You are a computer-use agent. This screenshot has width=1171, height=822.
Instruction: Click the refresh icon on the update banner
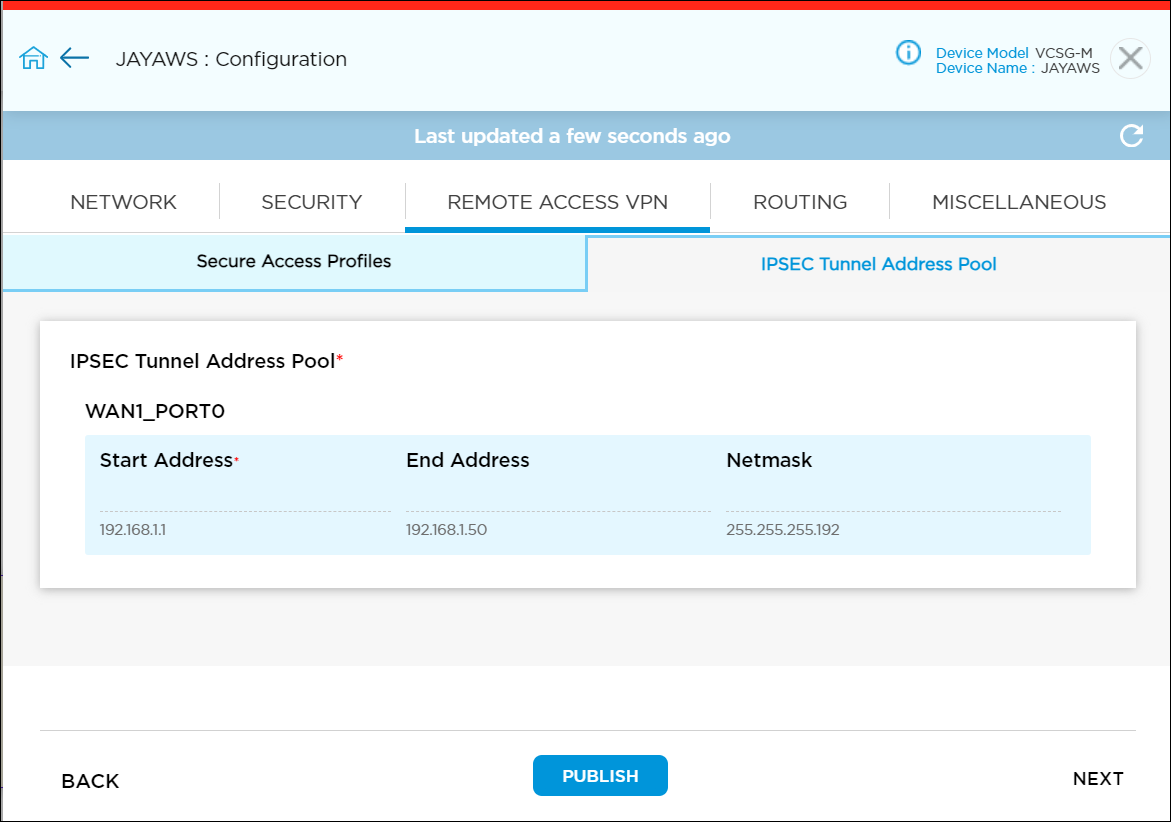(x=1131, y=135)
